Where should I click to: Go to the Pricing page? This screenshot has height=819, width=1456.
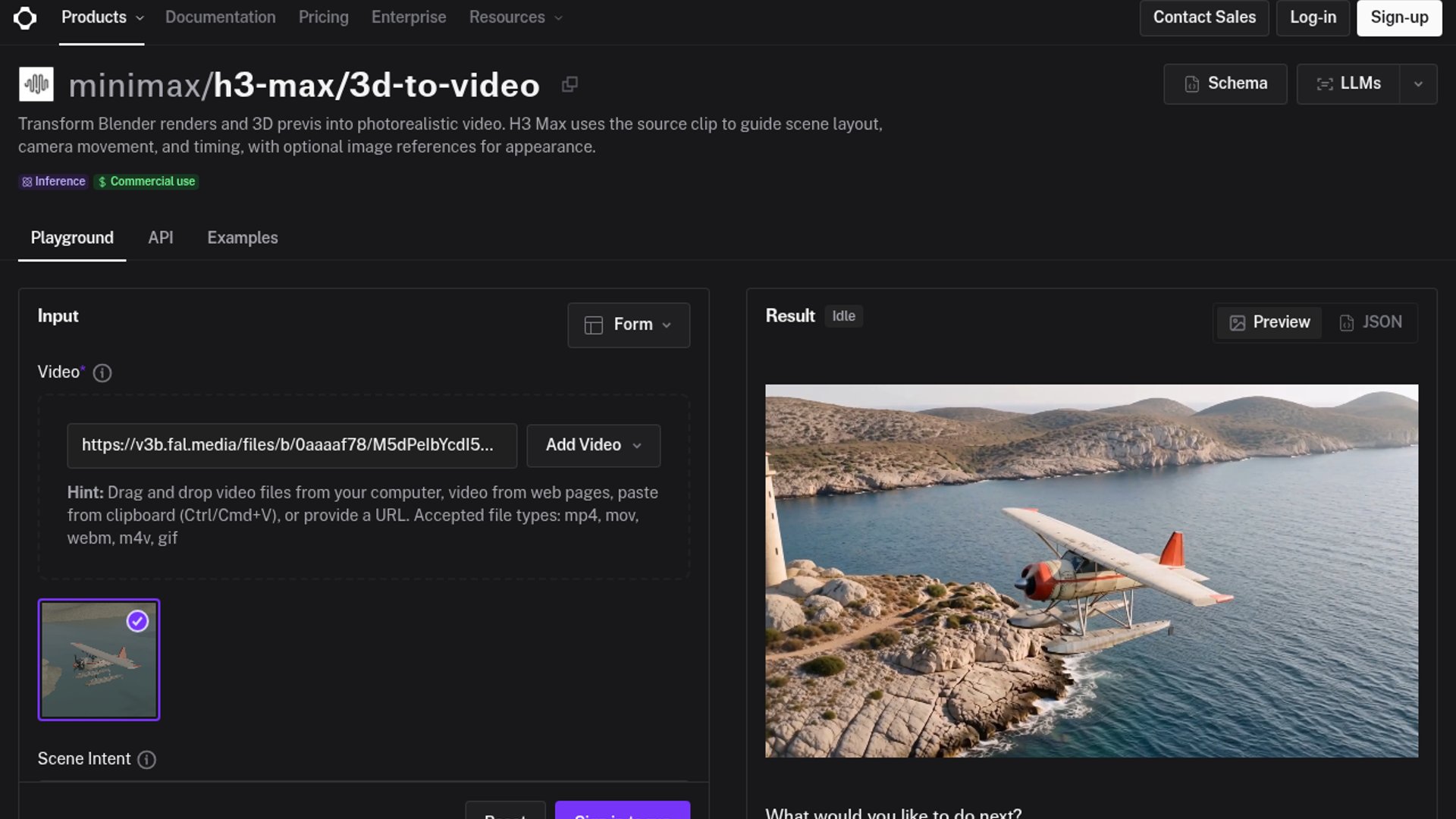coord(324,17)
